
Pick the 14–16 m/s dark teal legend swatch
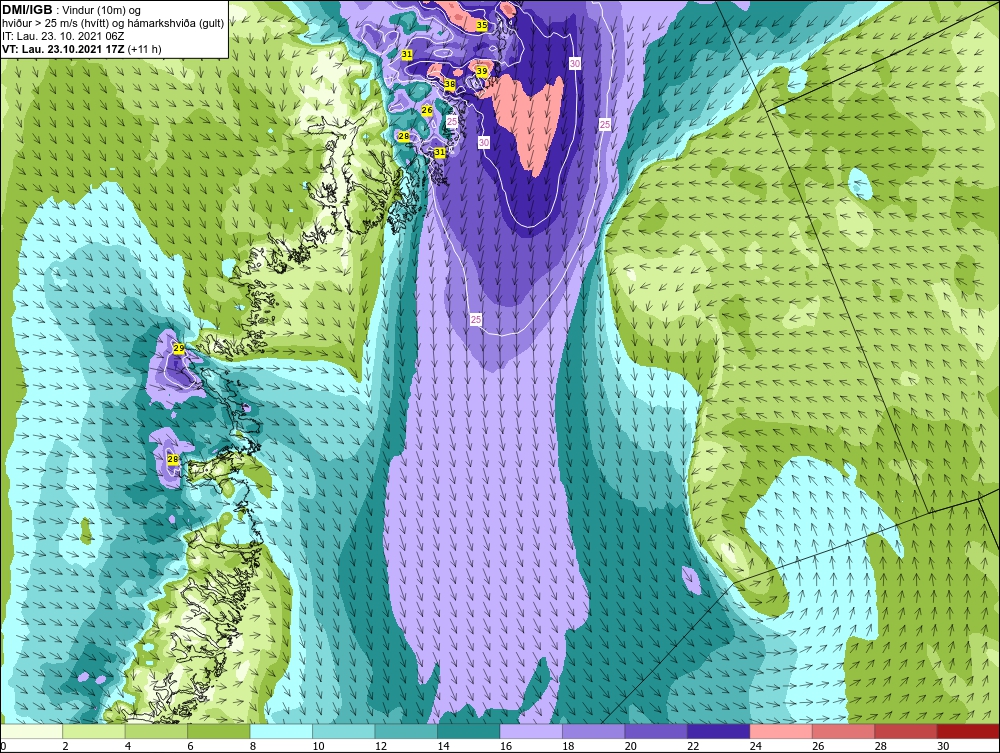pyautogui.click(x=469, y=731)
